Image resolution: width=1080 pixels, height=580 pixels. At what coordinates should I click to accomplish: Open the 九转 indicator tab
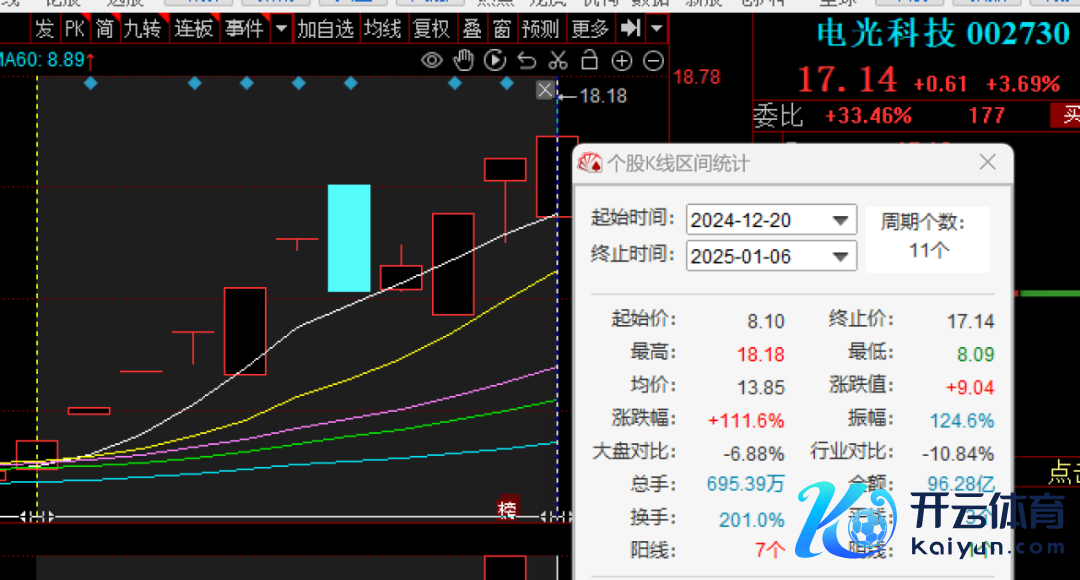[142, 28]
